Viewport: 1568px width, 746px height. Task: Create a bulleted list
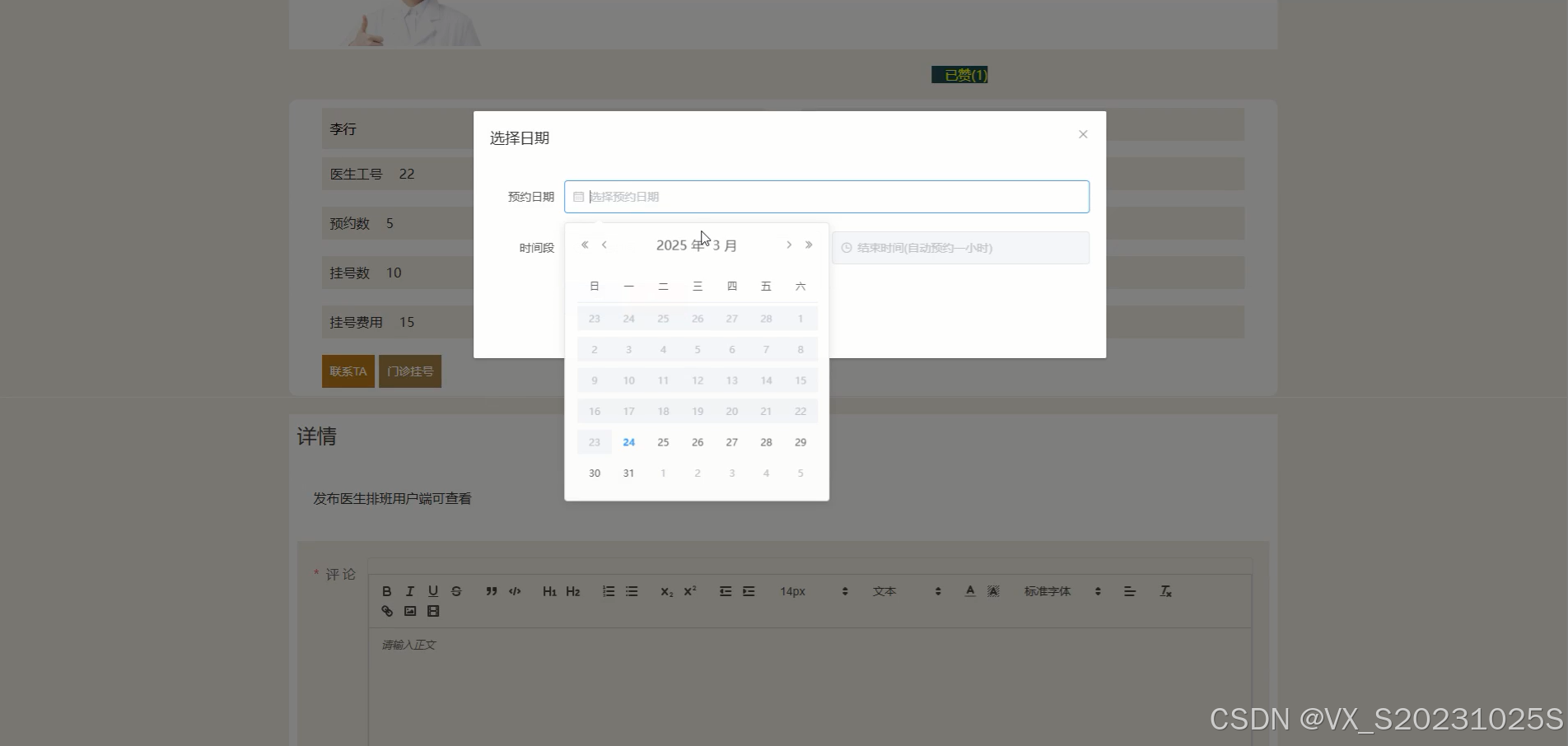pos(632,591)
